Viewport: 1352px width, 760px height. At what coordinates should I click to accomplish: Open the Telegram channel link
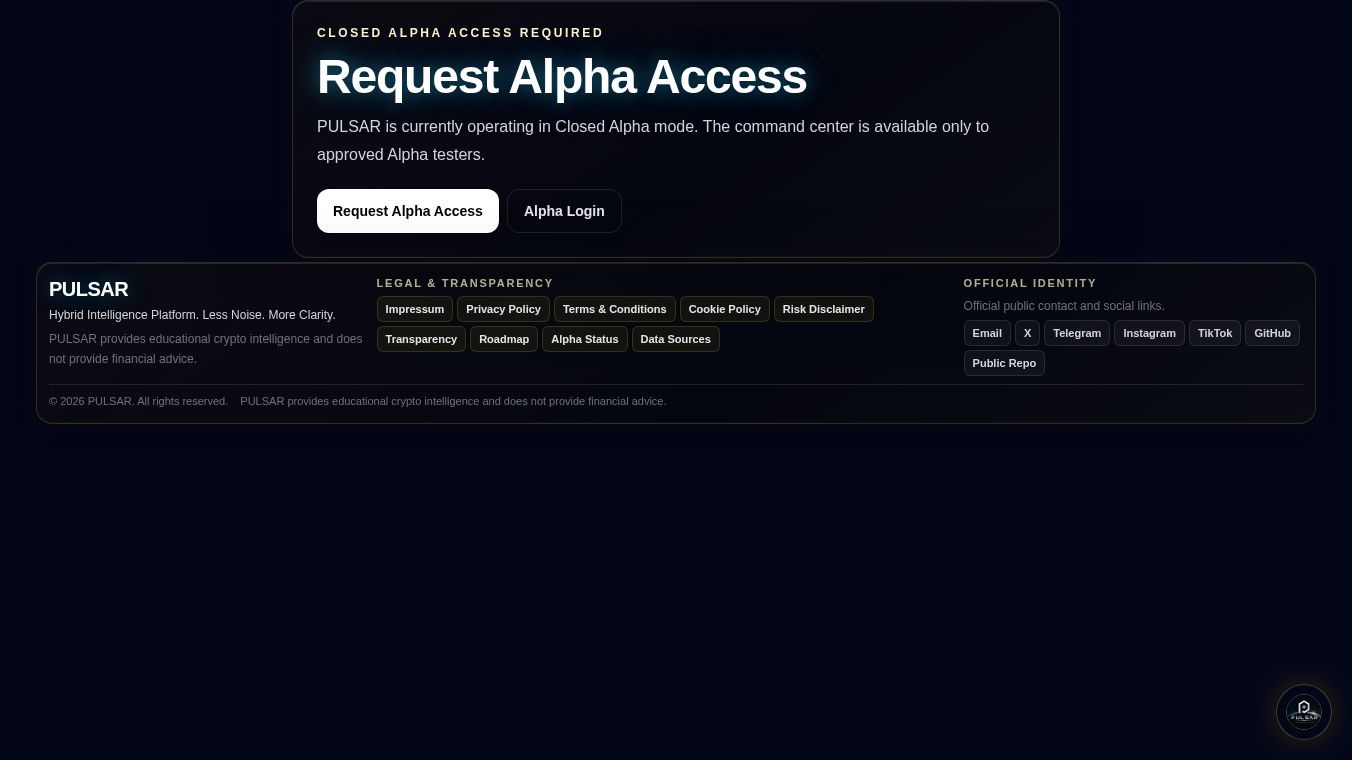coord(1077,333)
